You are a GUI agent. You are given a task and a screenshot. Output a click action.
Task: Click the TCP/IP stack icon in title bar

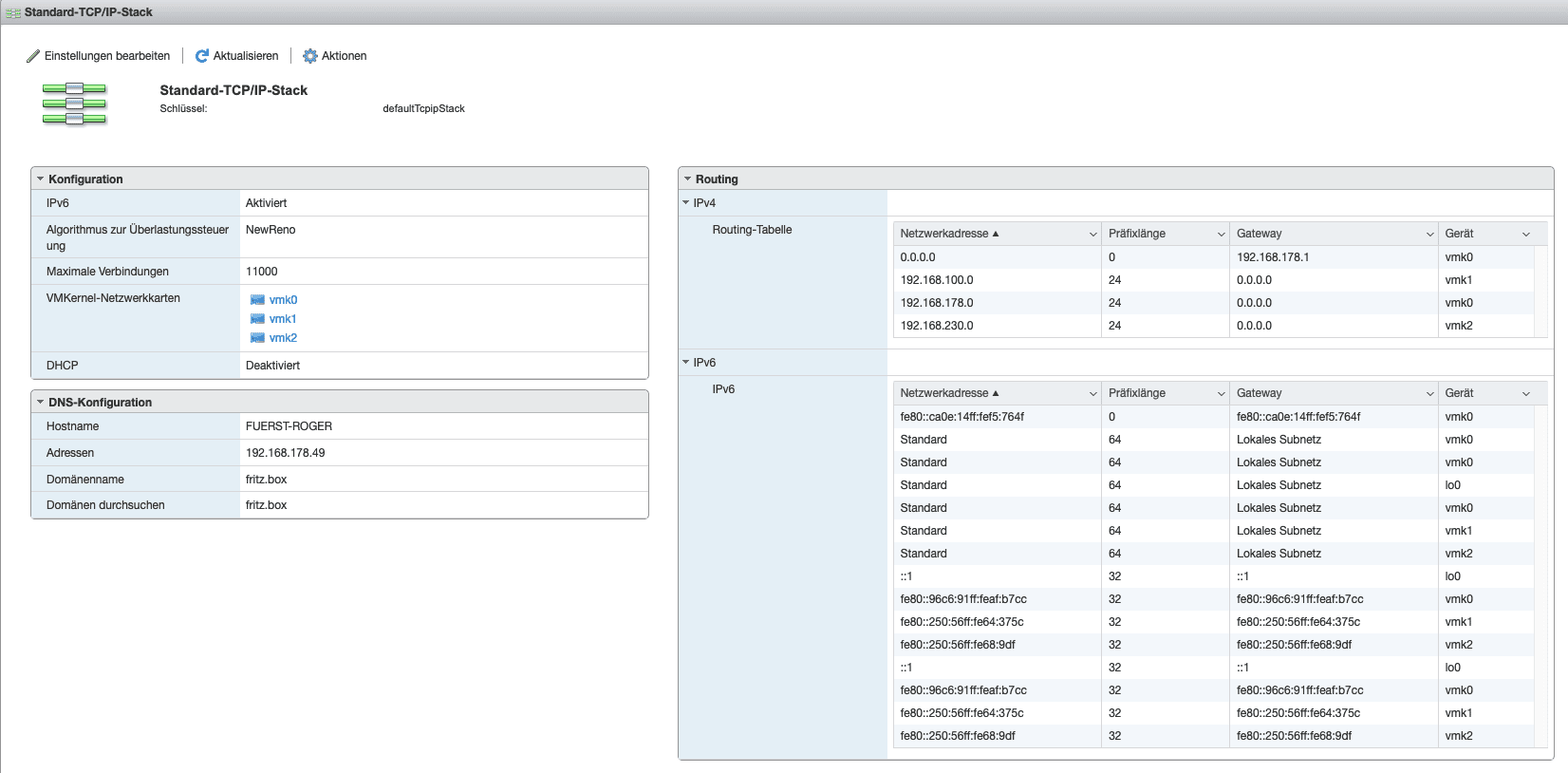click(x=13, y=12)
